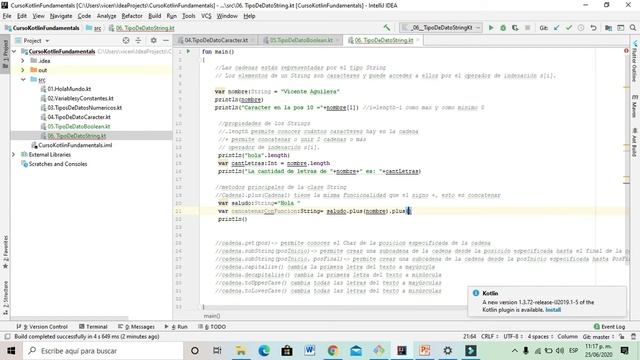
Task: Open Event Log in status bar
Action: pos(609,327)
